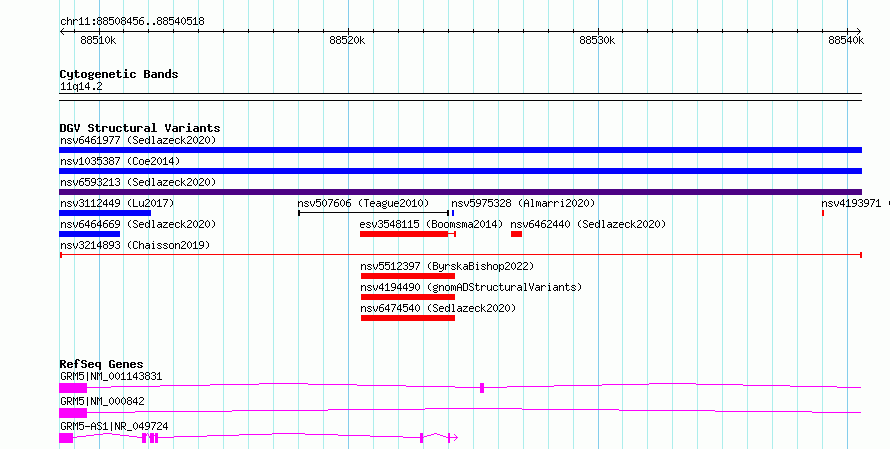
Task: Click the nsv4193971 variant label
Action: [851, 203]
